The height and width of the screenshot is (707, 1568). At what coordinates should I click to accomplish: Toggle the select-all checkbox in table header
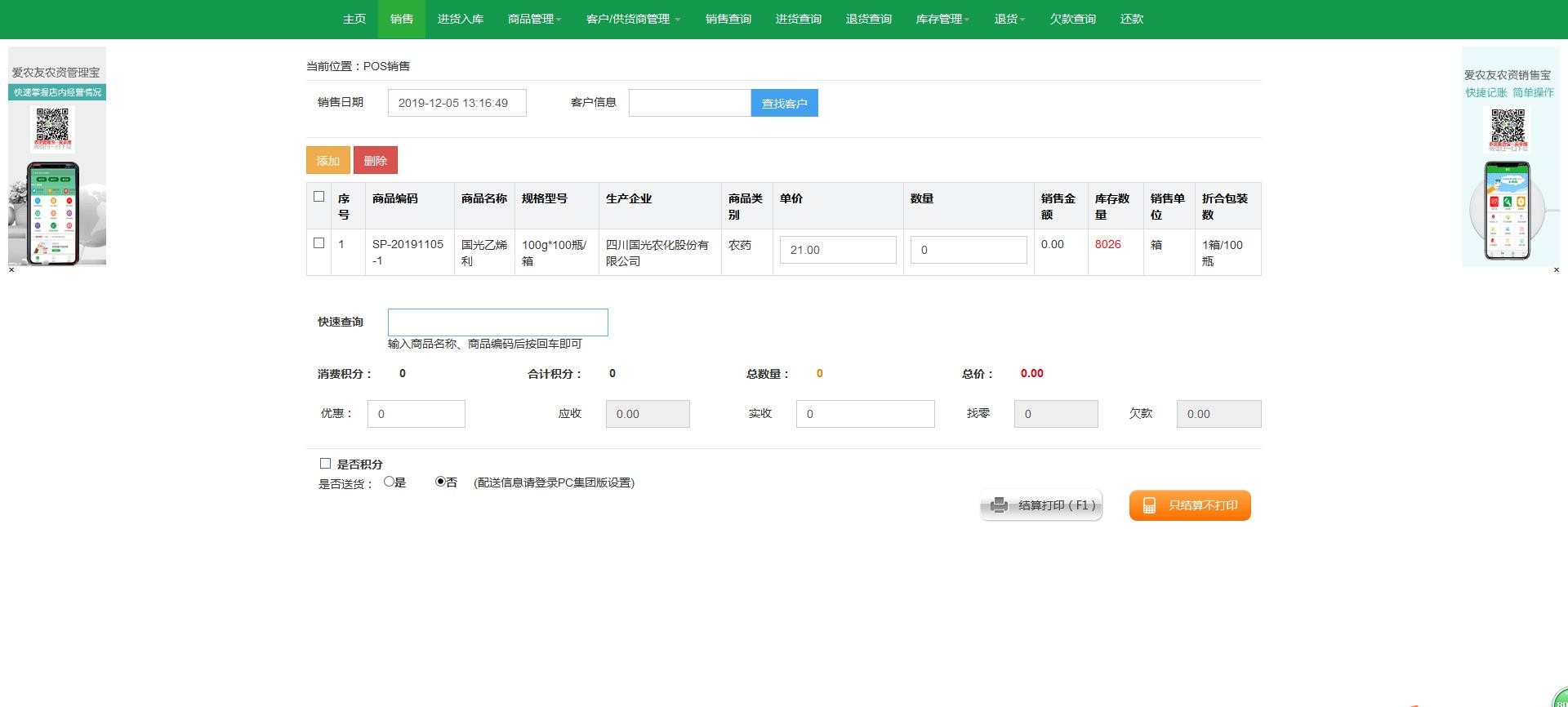click(319, 197)
